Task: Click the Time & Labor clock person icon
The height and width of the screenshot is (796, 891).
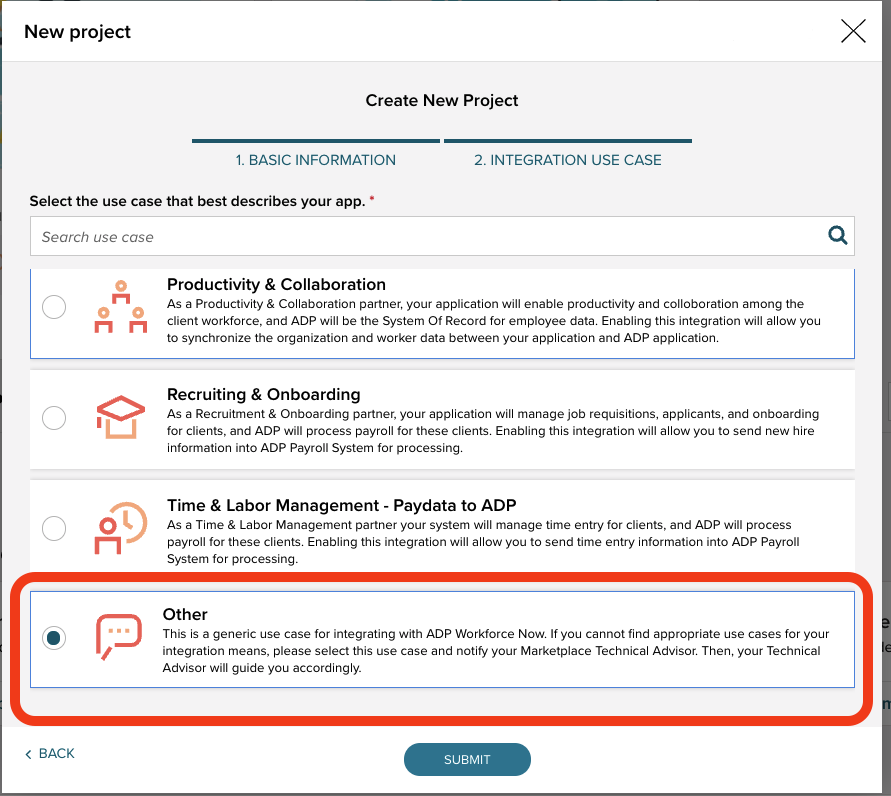Action: 120,527
